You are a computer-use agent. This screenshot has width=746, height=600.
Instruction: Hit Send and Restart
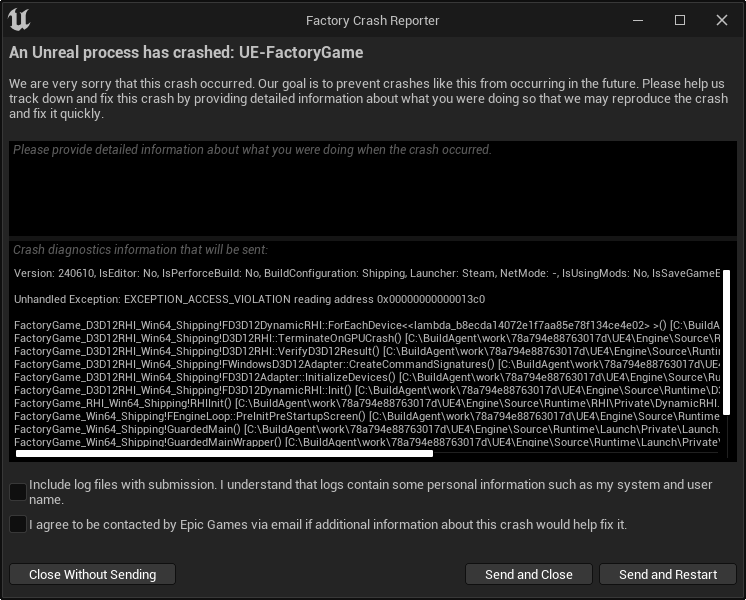click(x=667, y=574)
